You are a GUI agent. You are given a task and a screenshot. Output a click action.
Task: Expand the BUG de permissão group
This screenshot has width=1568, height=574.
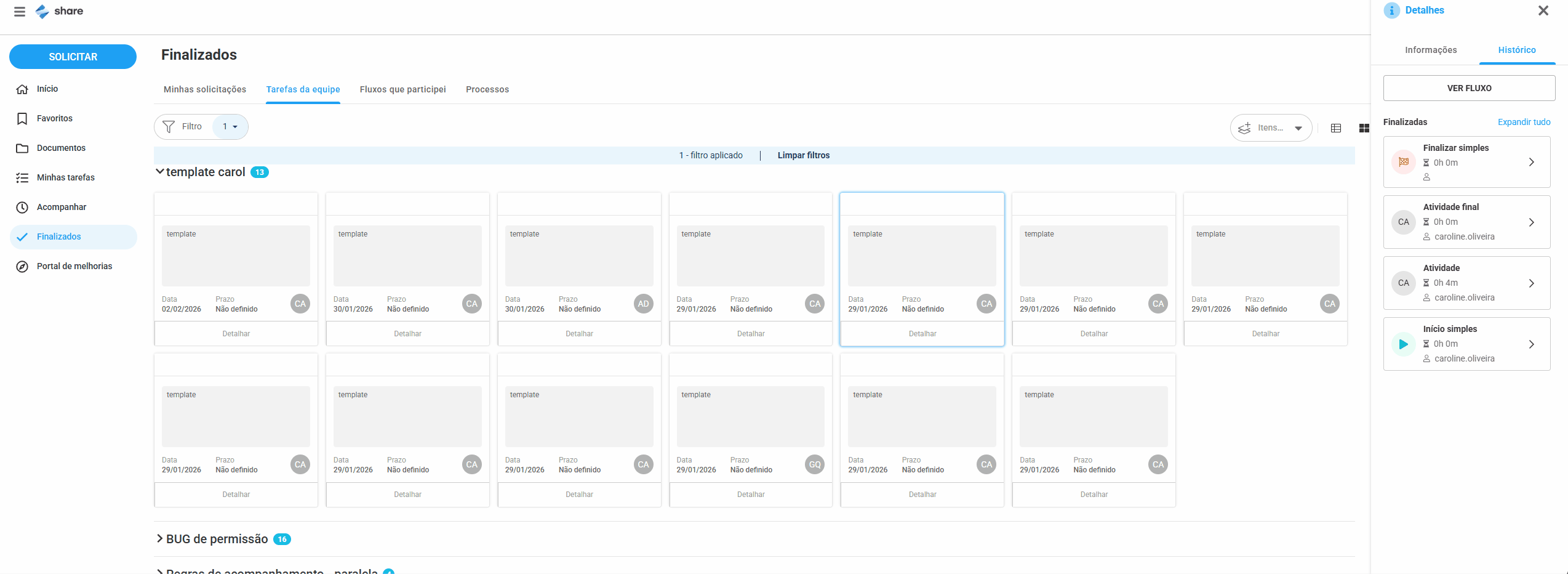[160, 539]
